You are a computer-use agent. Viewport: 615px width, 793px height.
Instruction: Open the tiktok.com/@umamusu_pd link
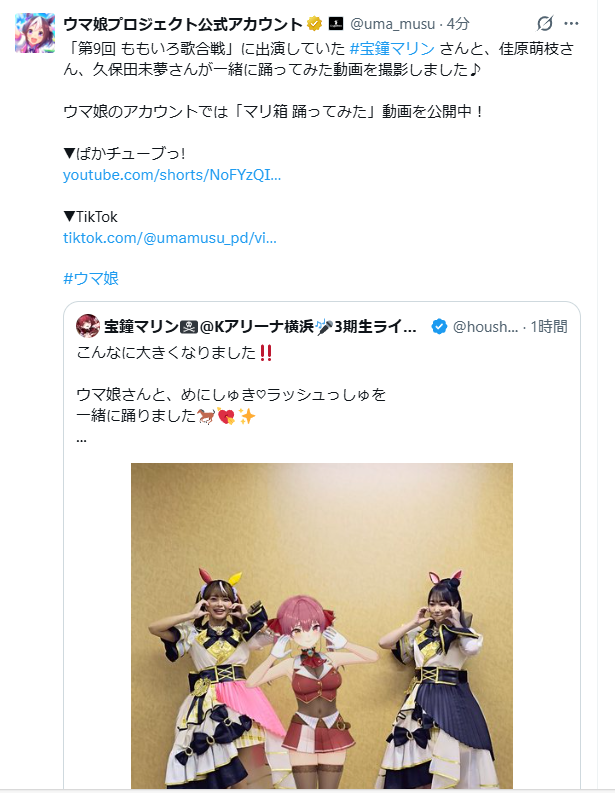(170, 238)
